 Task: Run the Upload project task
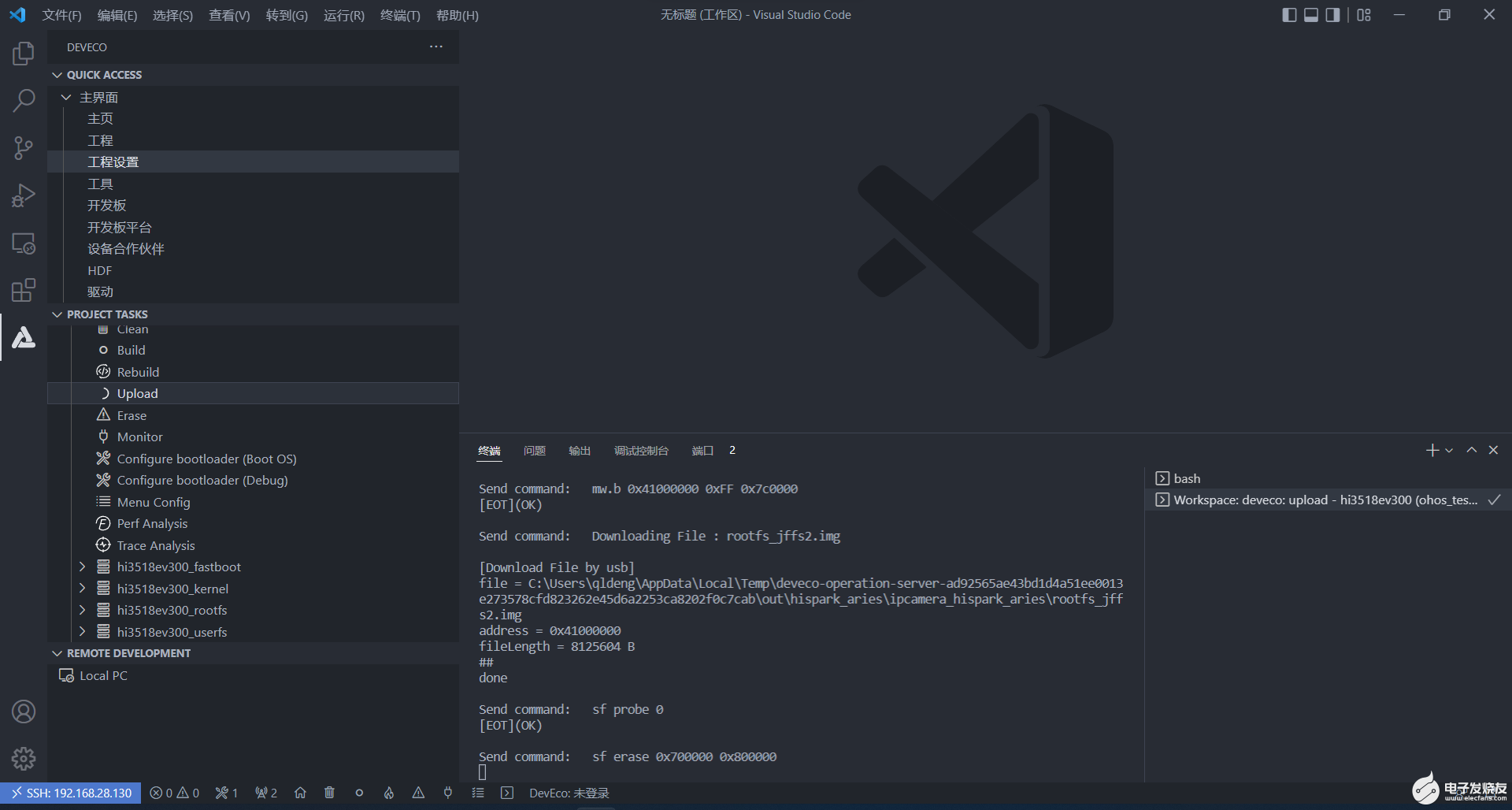(253, 393)
